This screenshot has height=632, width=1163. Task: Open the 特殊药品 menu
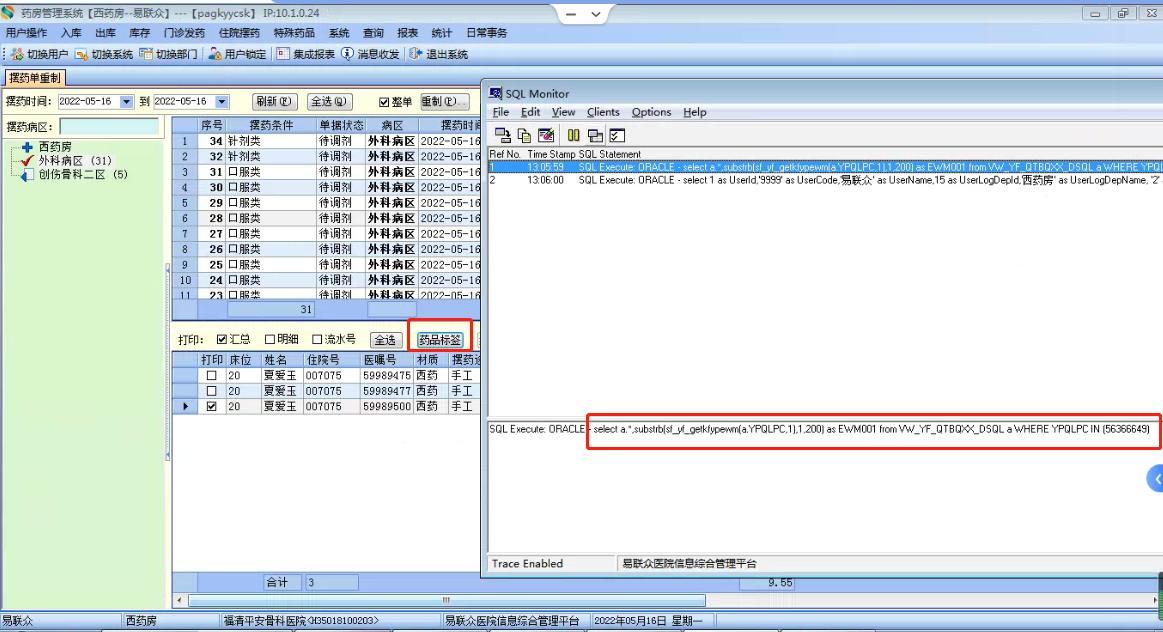294,33
